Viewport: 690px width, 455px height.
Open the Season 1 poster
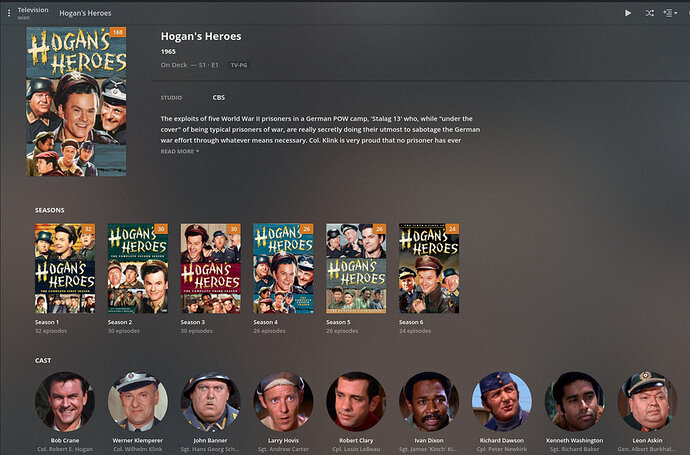point(65,268)
